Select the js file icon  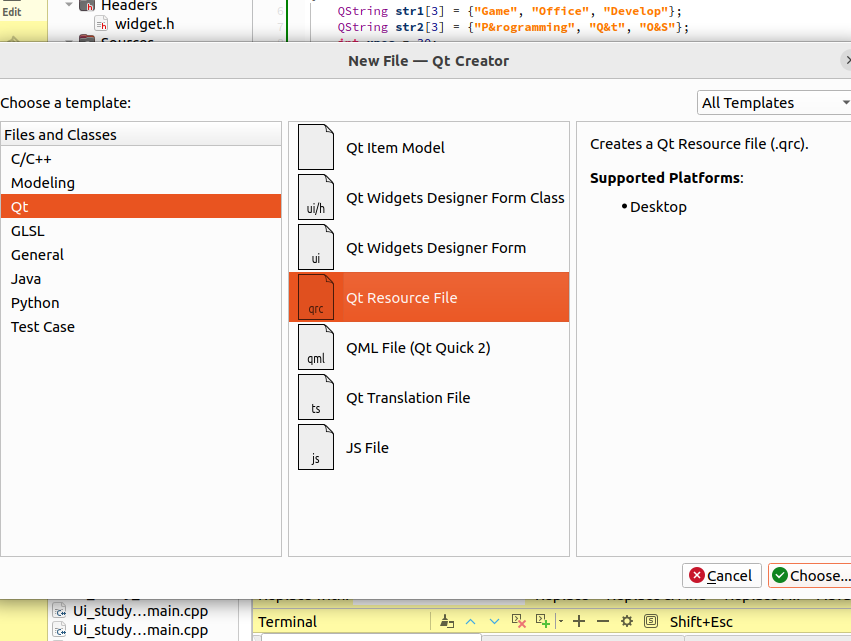click(x=316, y=447)
